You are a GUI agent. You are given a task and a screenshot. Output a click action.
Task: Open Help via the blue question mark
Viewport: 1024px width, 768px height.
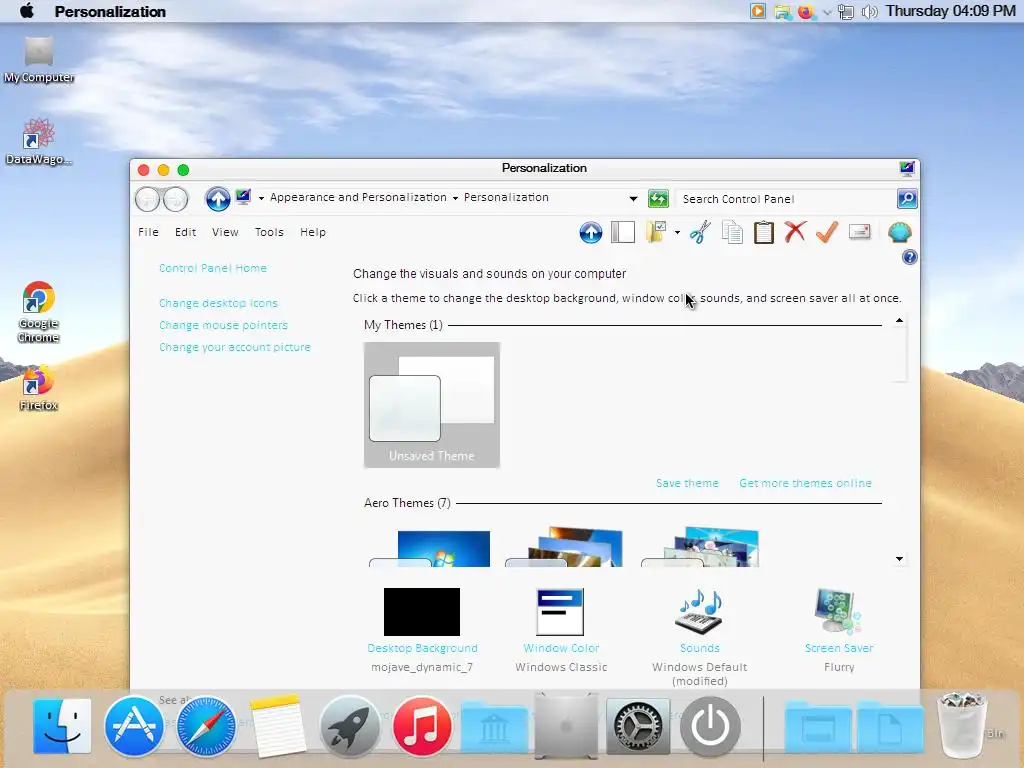pos(909,257)
